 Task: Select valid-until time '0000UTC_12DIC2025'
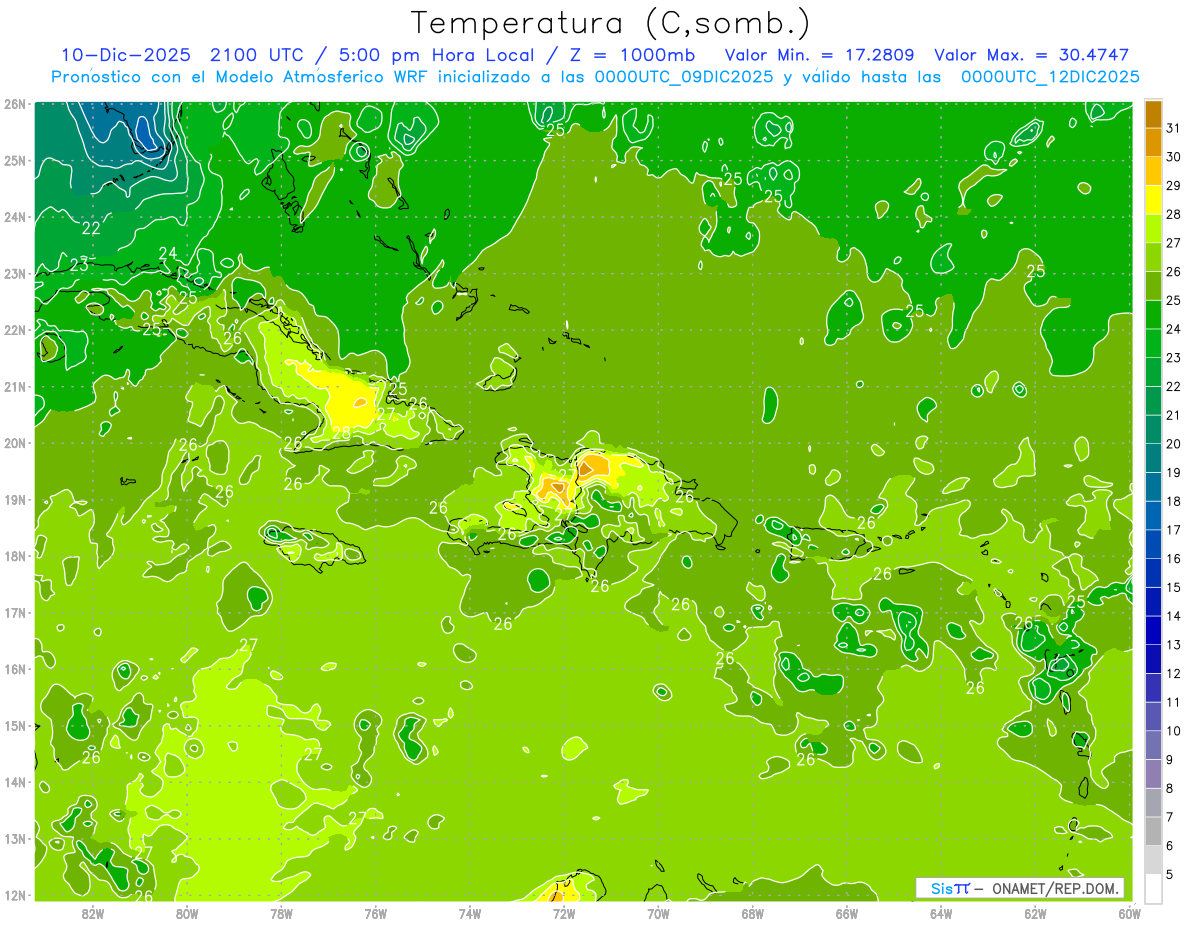tap(1050, 77)
